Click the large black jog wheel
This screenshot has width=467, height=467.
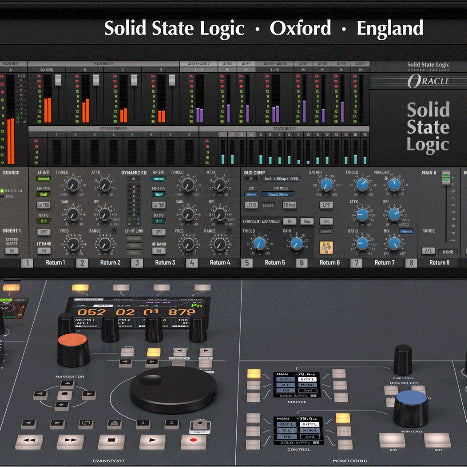pyautogui.click(x=173, y=389)
